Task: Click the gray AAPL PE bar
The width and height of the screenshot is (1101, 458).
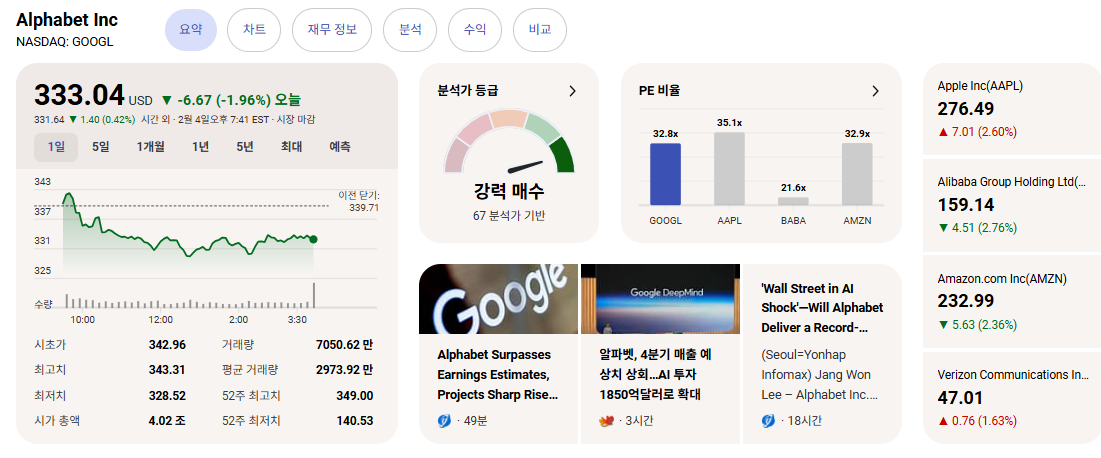Action: pos(729,169)
